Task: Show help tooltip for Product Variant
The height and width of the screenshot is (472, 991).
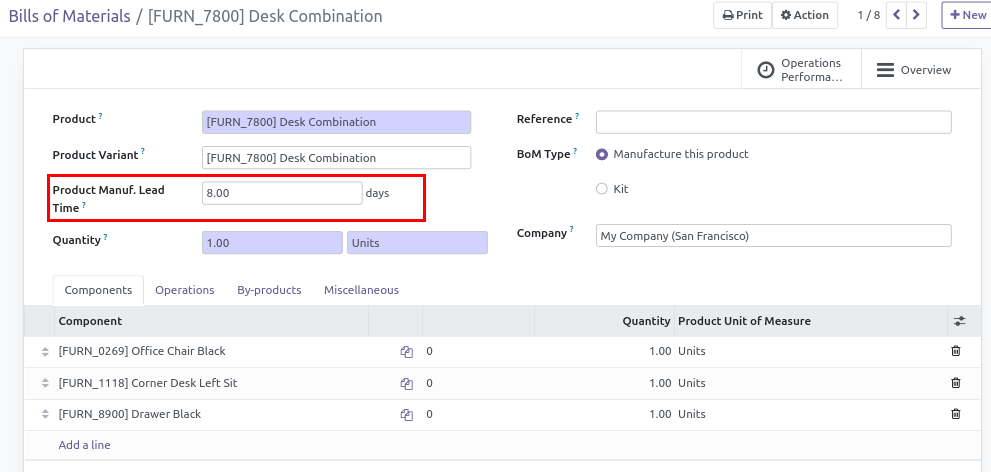Action: (x=143, y=152)
